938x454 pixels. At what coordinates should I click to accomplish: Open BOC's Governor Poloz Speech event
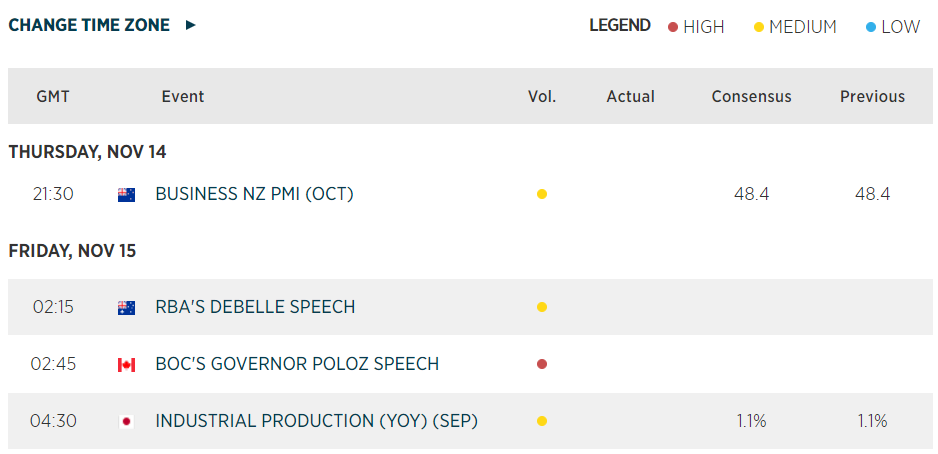(x=297, y=364)
